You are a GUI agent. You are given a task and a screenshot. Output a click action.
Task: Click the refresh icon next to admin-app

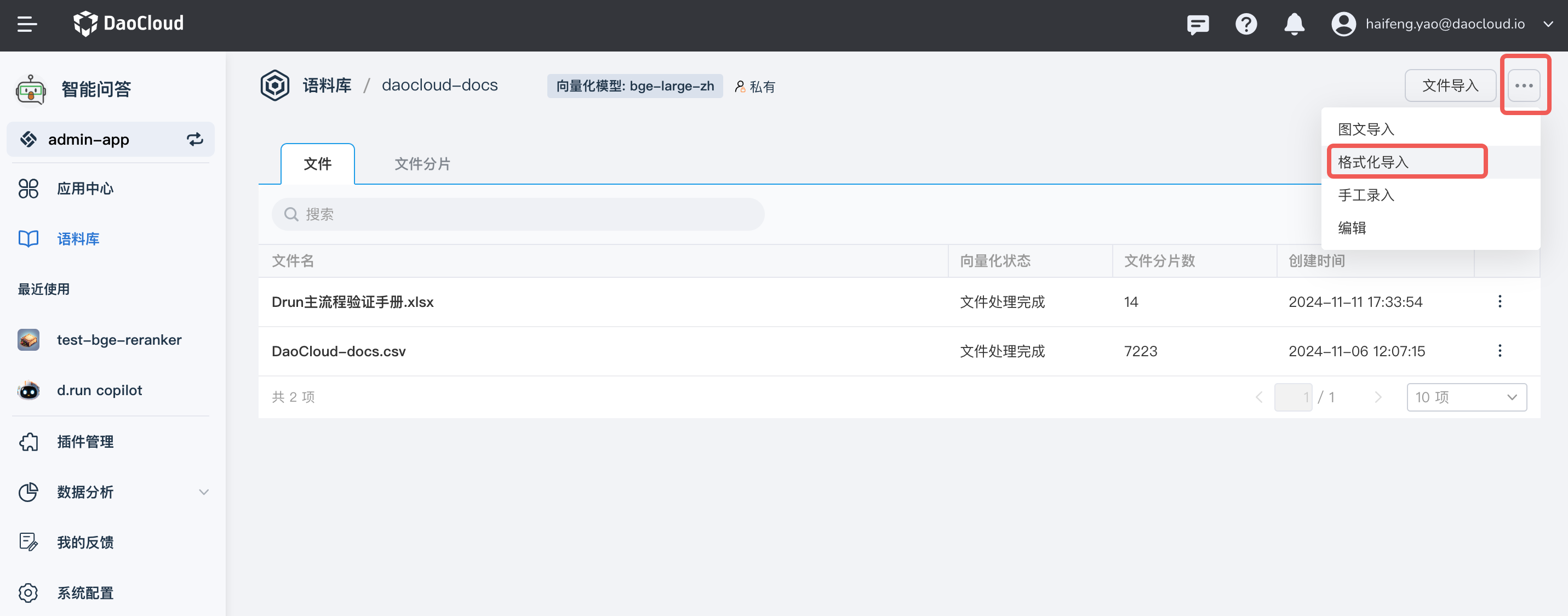195,139
